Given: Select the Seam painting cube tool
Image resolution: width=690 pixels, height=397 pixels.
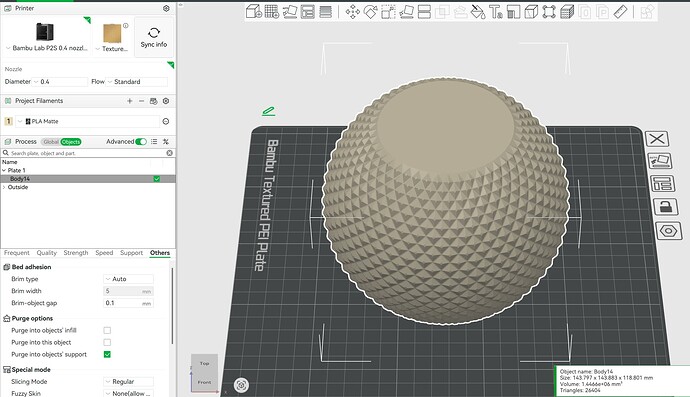Looking at the screenshot, I should [x=532, y=12].
